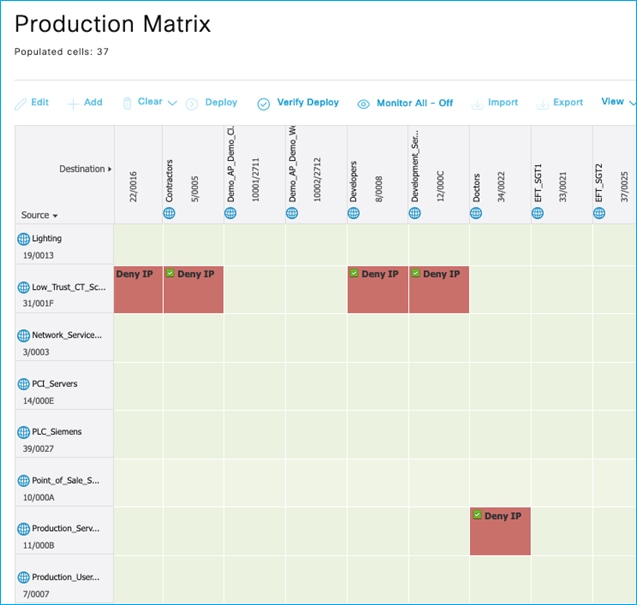Select Deny IP cell under 22/0016 column
The height and width of the screenshot is (605, 637).
(x=138, y=289)
